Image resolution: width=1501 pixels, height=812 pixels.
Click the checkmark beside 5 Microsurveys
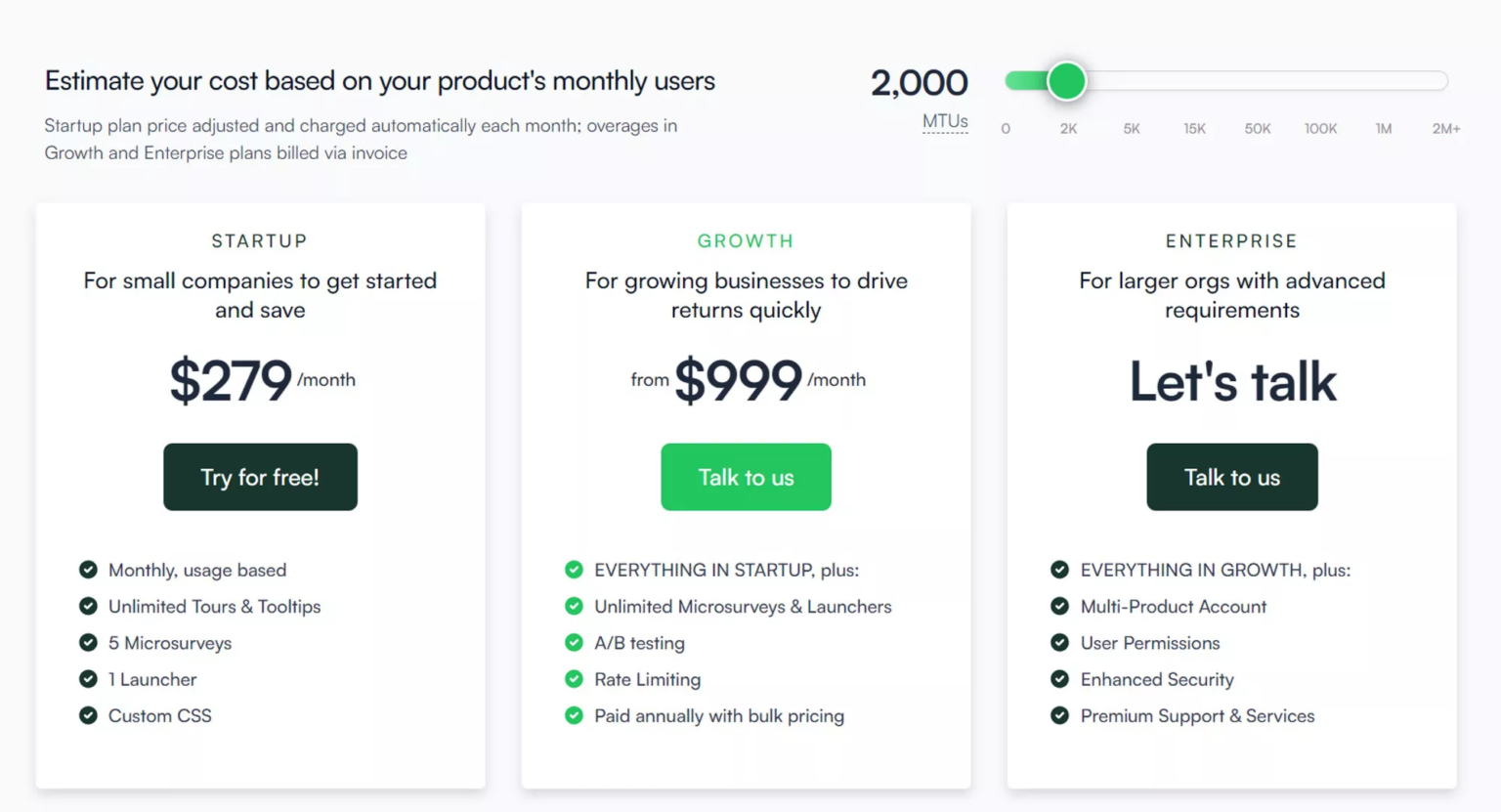88,643
